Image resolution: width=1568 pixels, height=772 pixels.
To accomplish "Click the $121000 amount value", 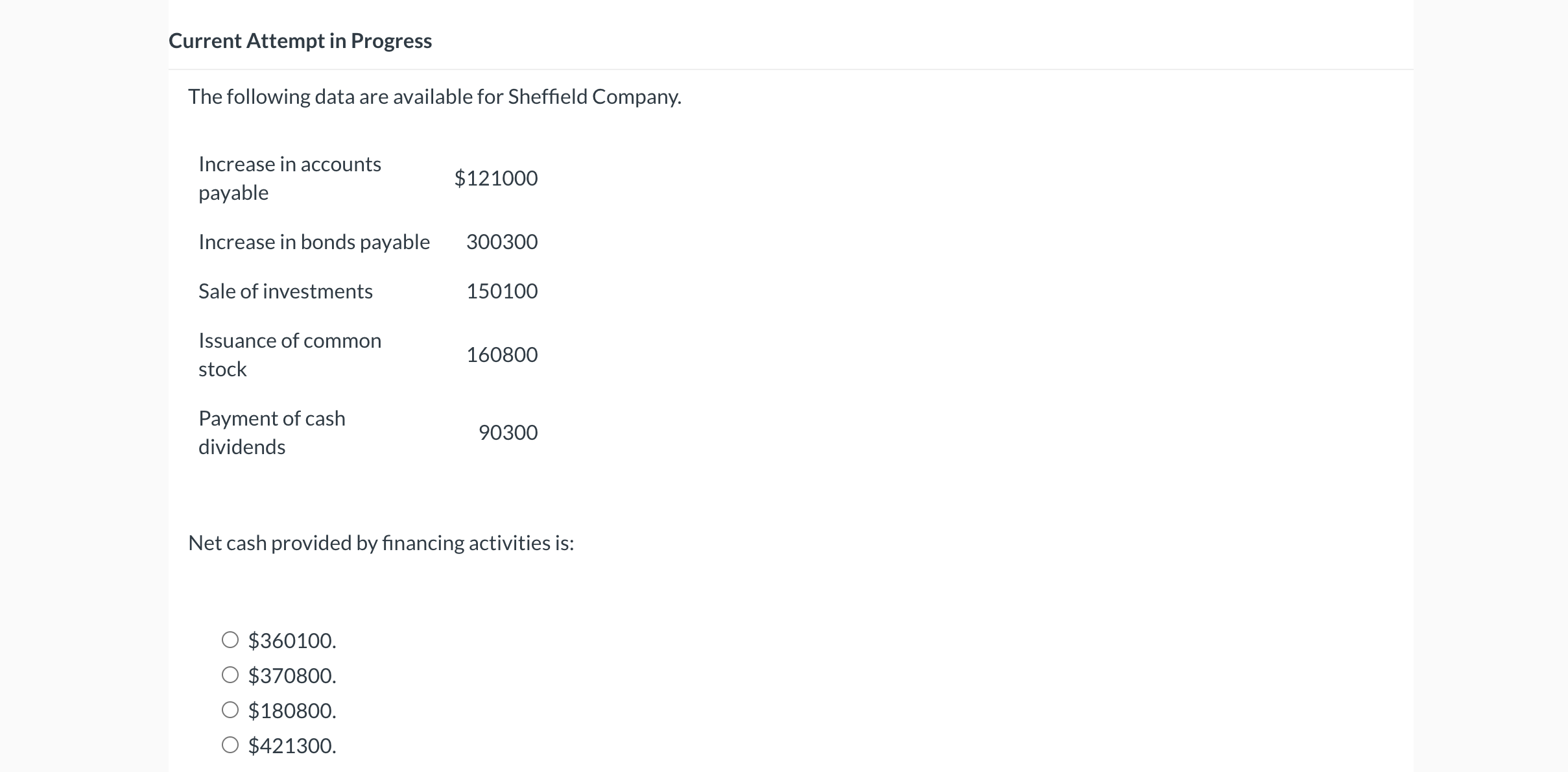I will 496,178.
